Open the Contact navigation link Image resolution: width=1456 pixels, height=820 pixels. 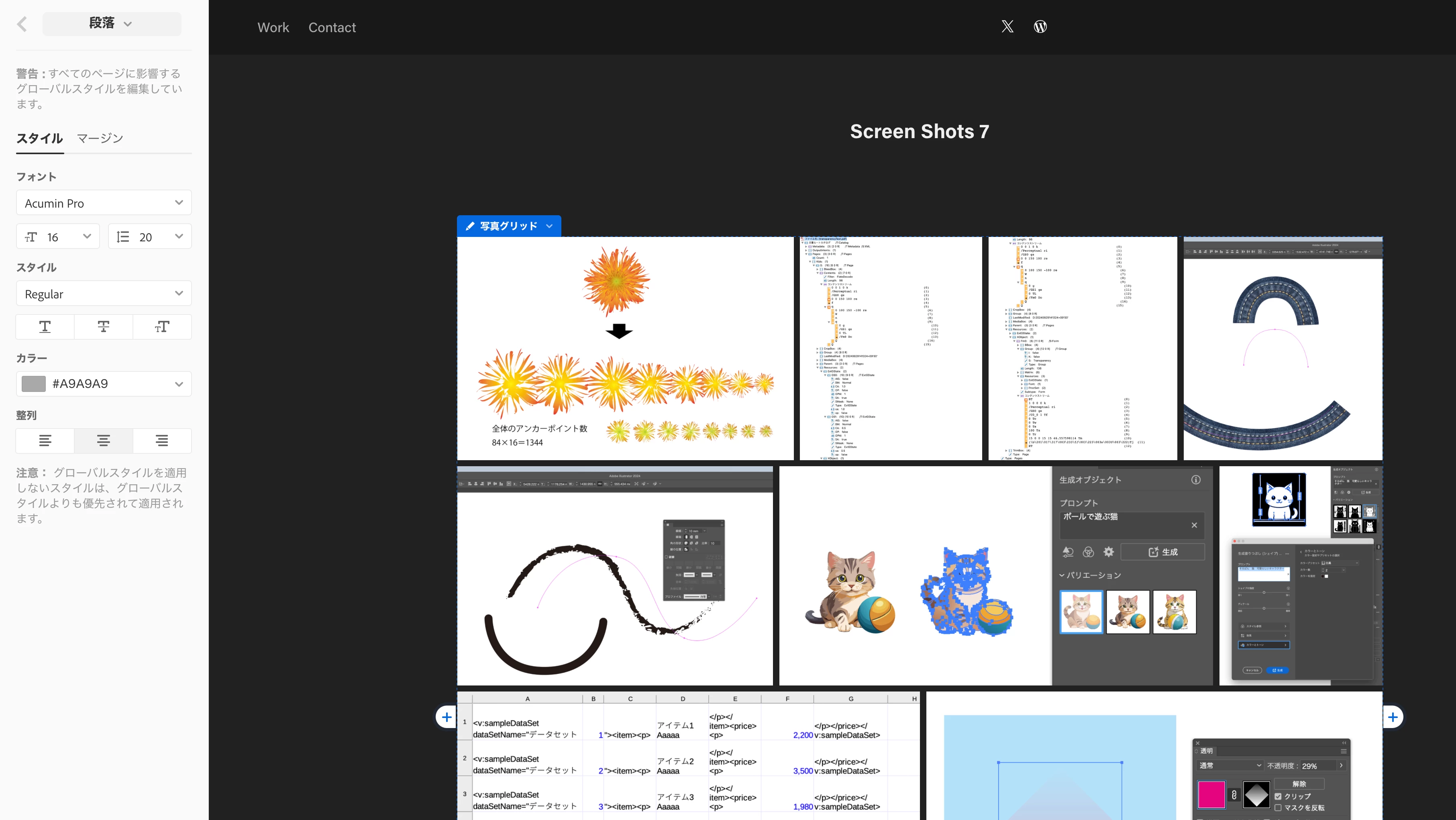(332, 28)
